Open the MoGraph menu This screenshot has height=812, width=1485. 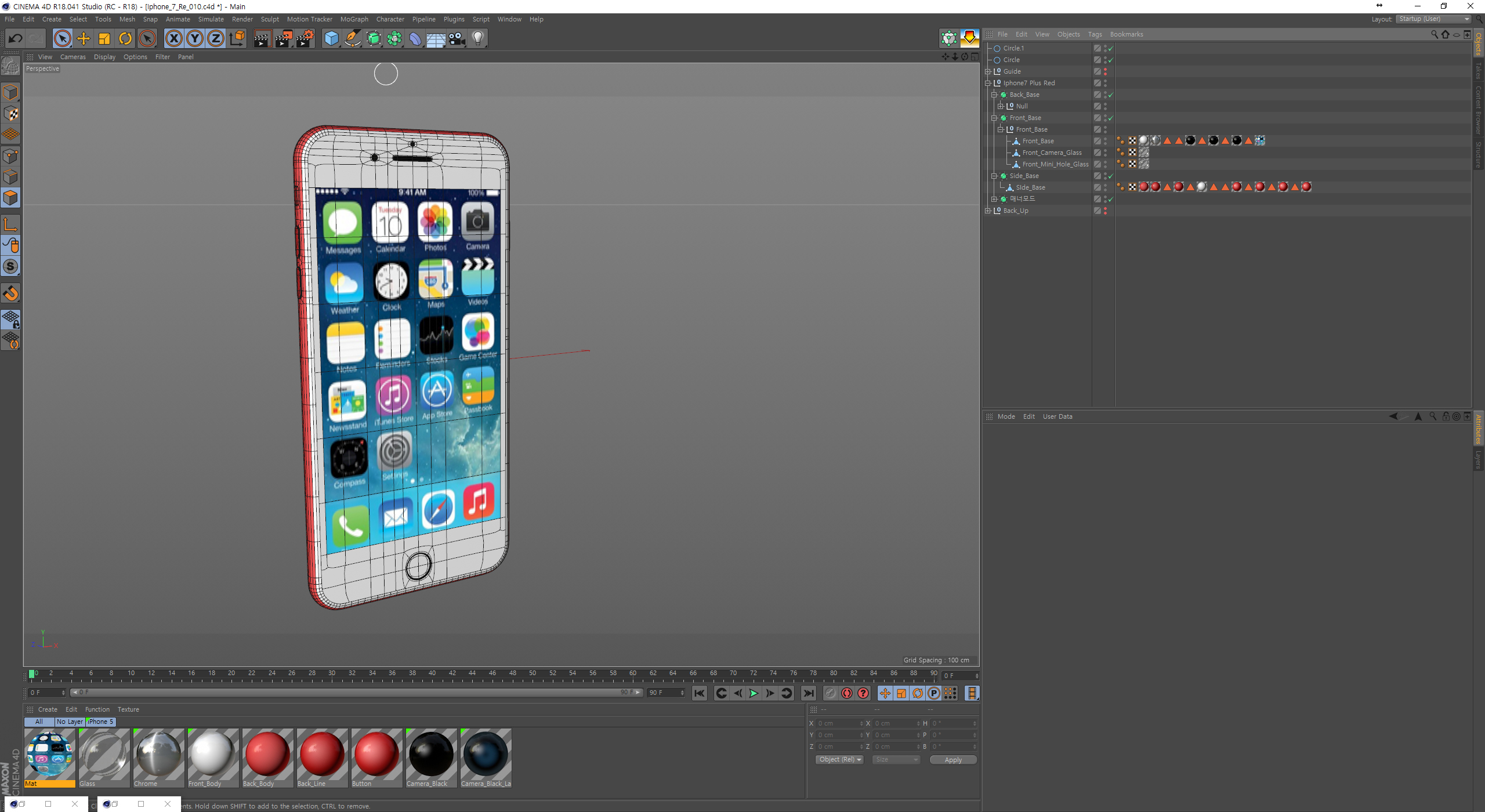click(354, 19)
